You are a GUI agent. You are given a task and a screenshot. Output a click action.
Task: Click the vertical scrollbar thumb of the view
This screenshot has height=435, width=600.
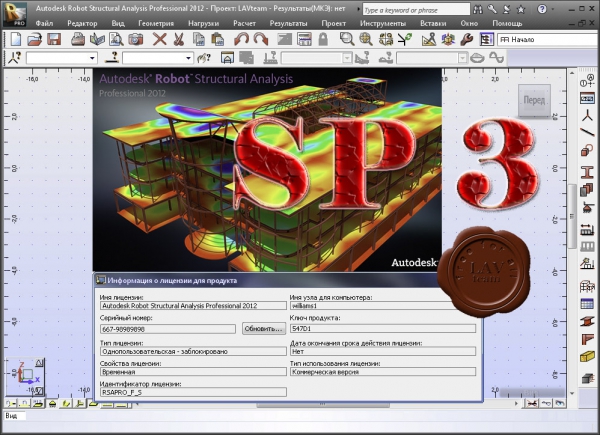[572, 216]
